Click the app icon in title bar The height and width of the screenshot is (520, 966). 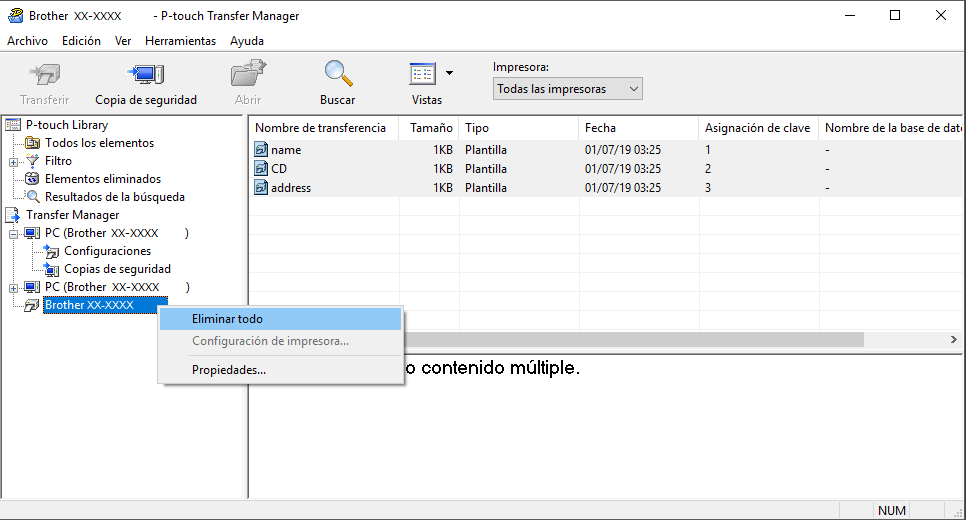[x=15, y=15]
